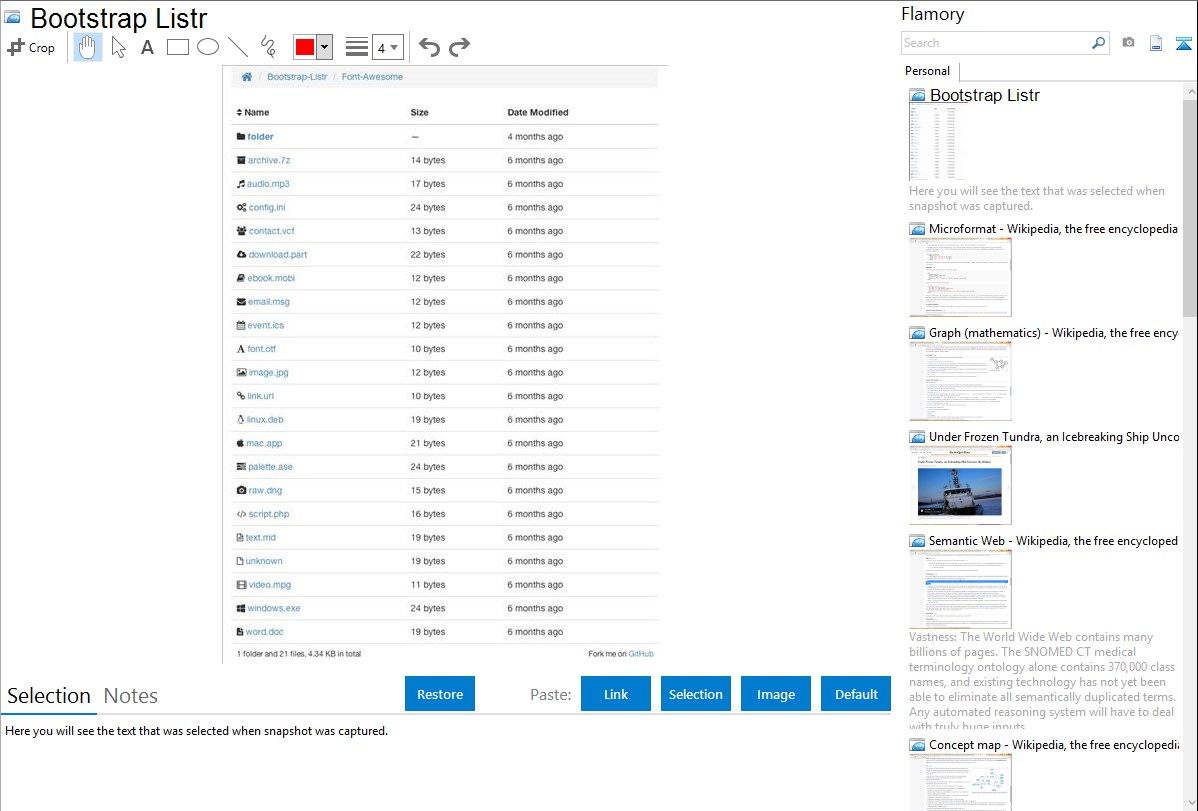
Task: Click the line thickness icon
Action: pos(356,47)
